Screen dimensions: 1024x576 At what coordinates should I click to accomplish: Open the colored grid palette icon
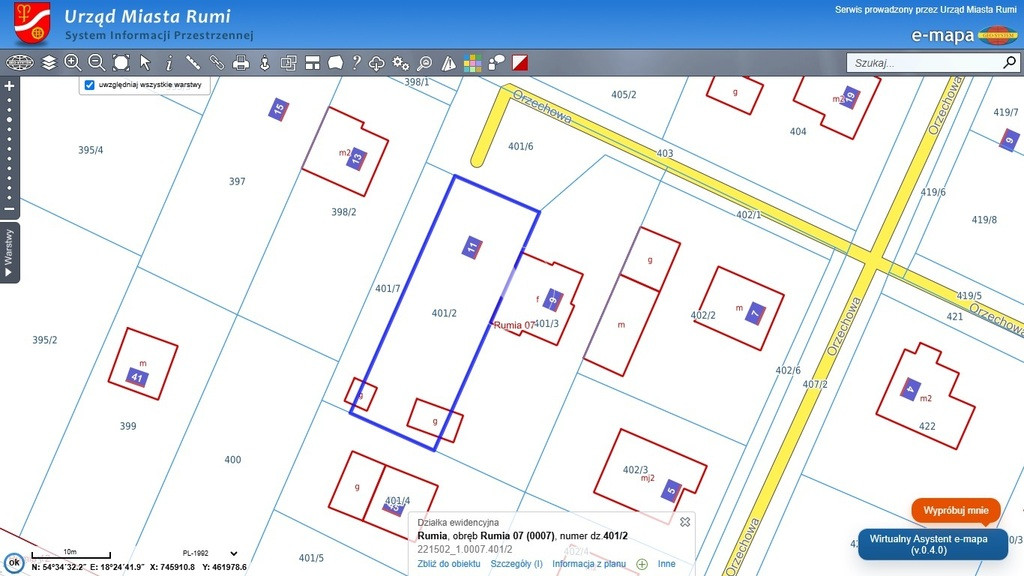(x=473, y=63)
